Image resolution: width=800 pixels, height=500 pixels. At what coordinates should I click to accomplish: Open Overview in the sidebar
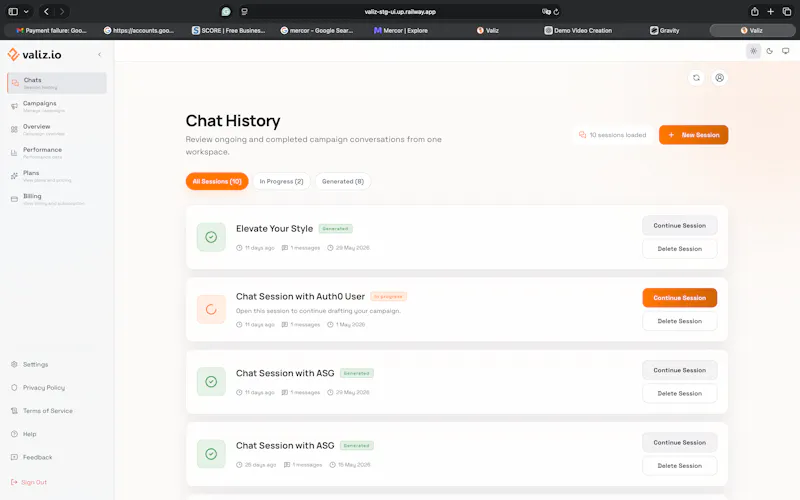57,130
